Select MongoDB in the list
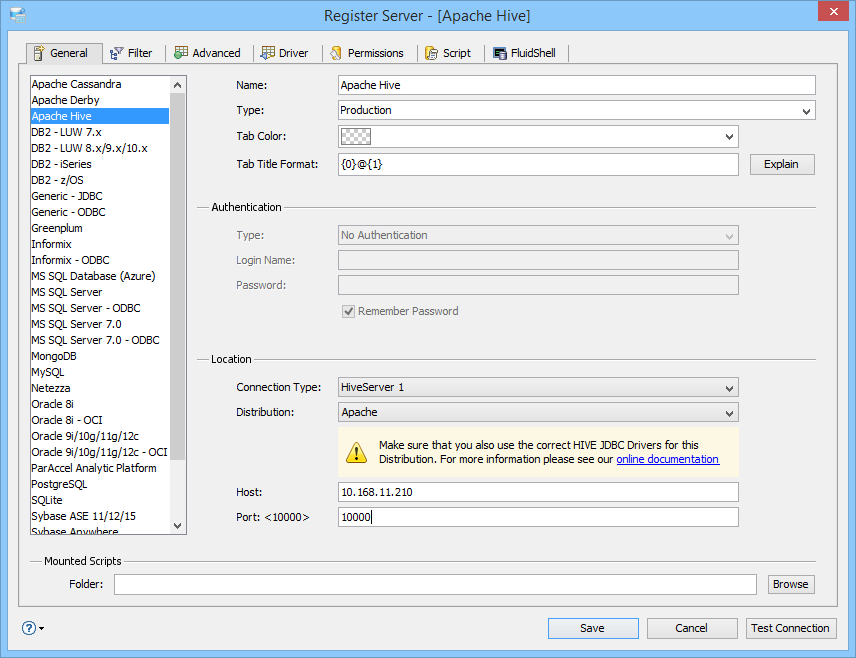Image resolution: width=856 pixels, height=658 pixels. point(100,356)
